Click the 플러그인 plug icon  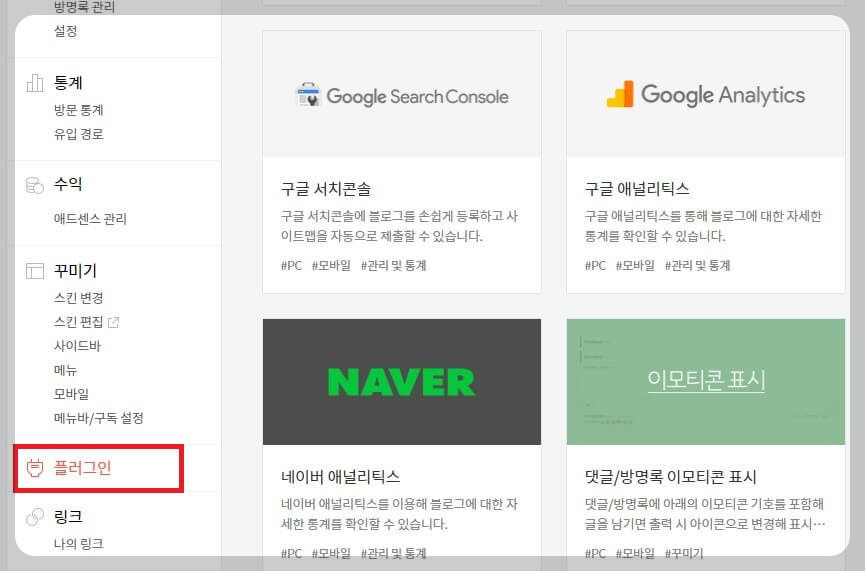coord(35,468)
